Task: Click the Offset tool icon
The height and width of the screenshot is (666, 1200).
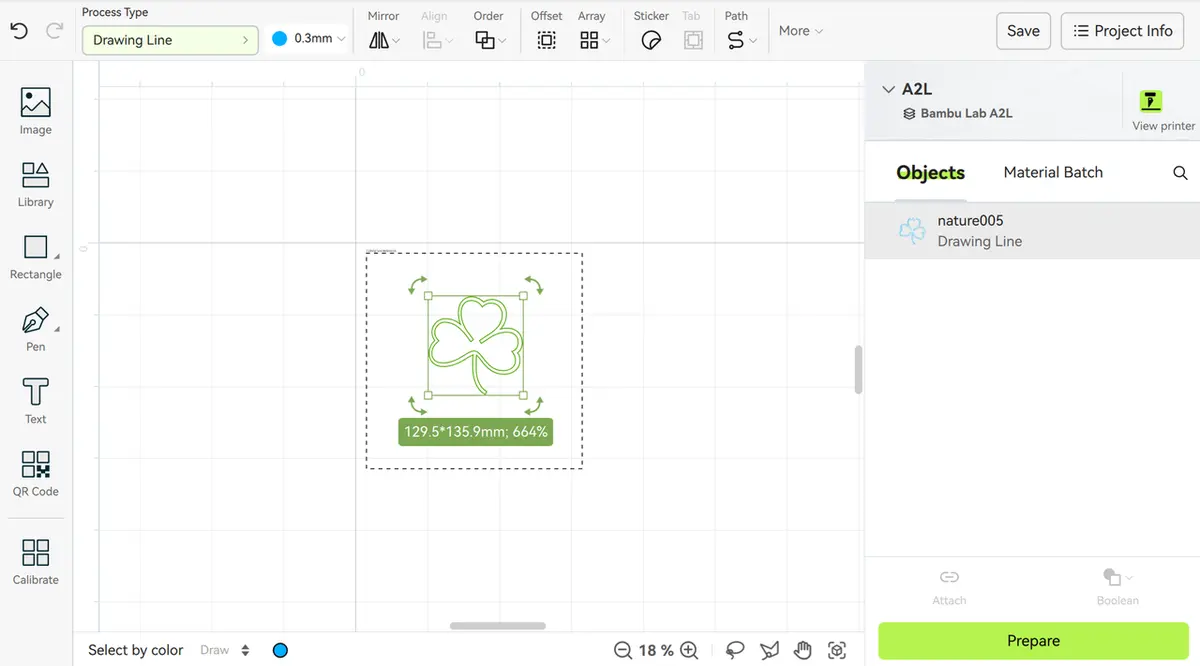Action: click(x=546, y=41)
